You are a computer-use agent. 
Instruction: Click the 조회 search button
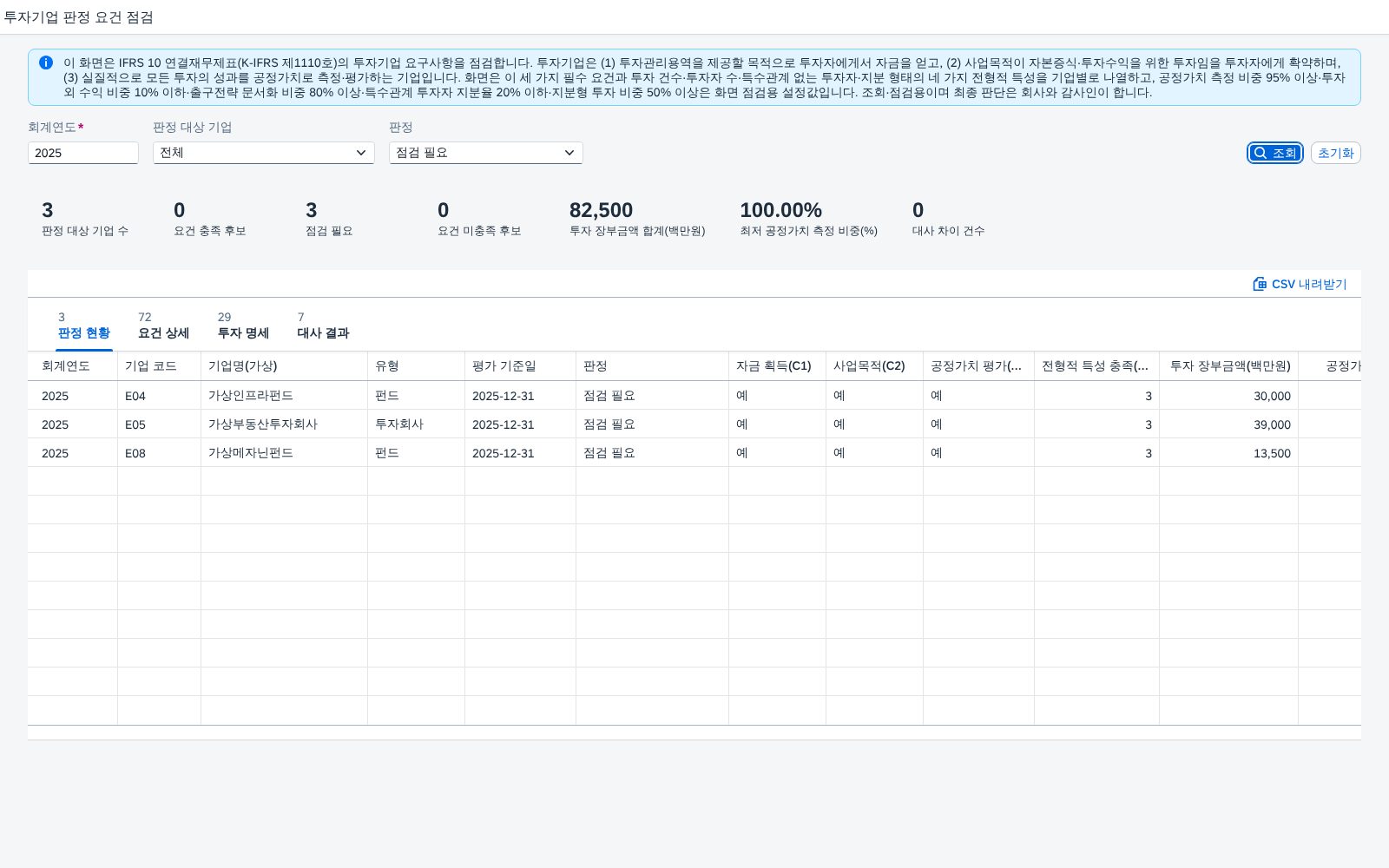pos(1275,153)
